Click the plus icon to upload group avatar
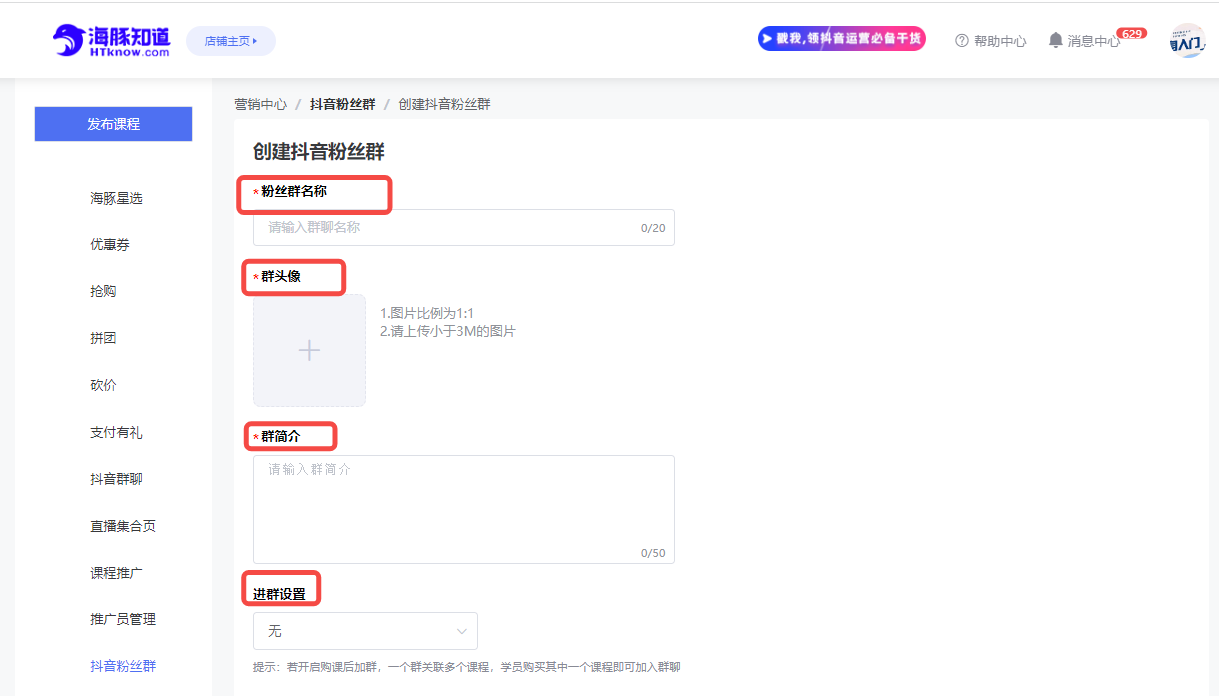Image resolution: width=1219 pixels, height=696 pixels. click(309, 350)
